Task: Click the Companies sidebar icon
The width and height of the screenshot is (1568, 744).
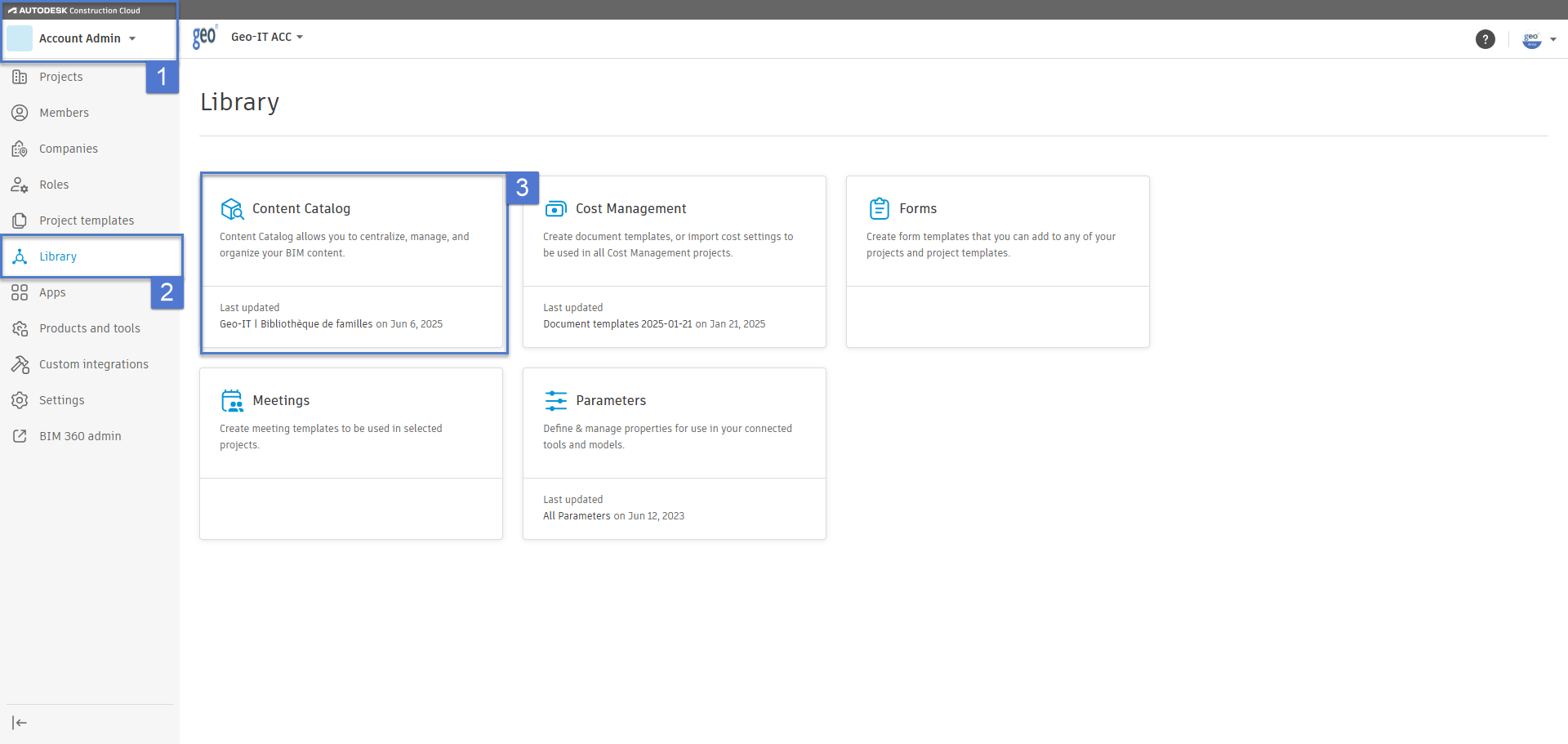Action: [20, 149]
